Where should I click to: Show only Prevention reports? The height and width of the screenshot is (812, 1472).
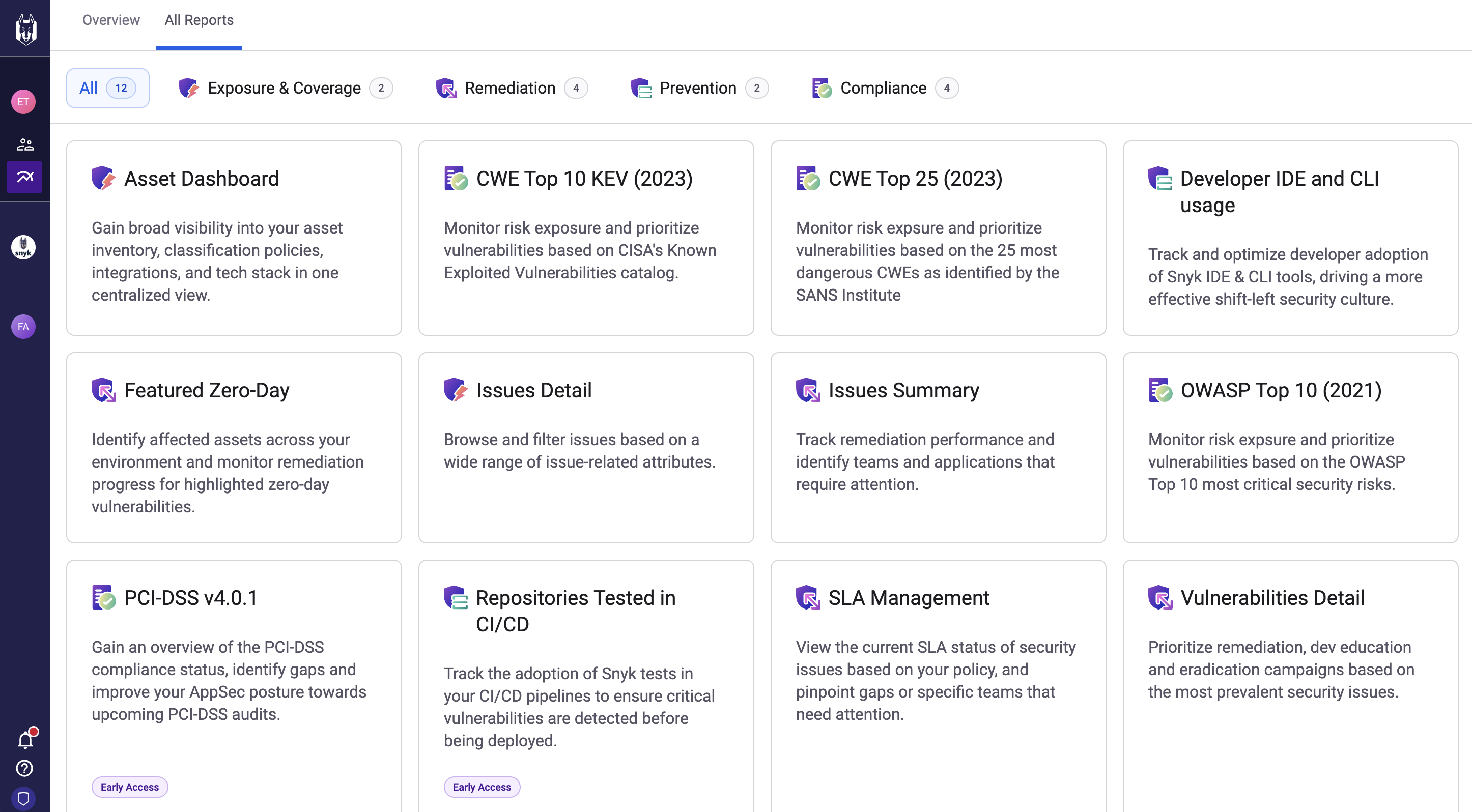click(697, 88)
